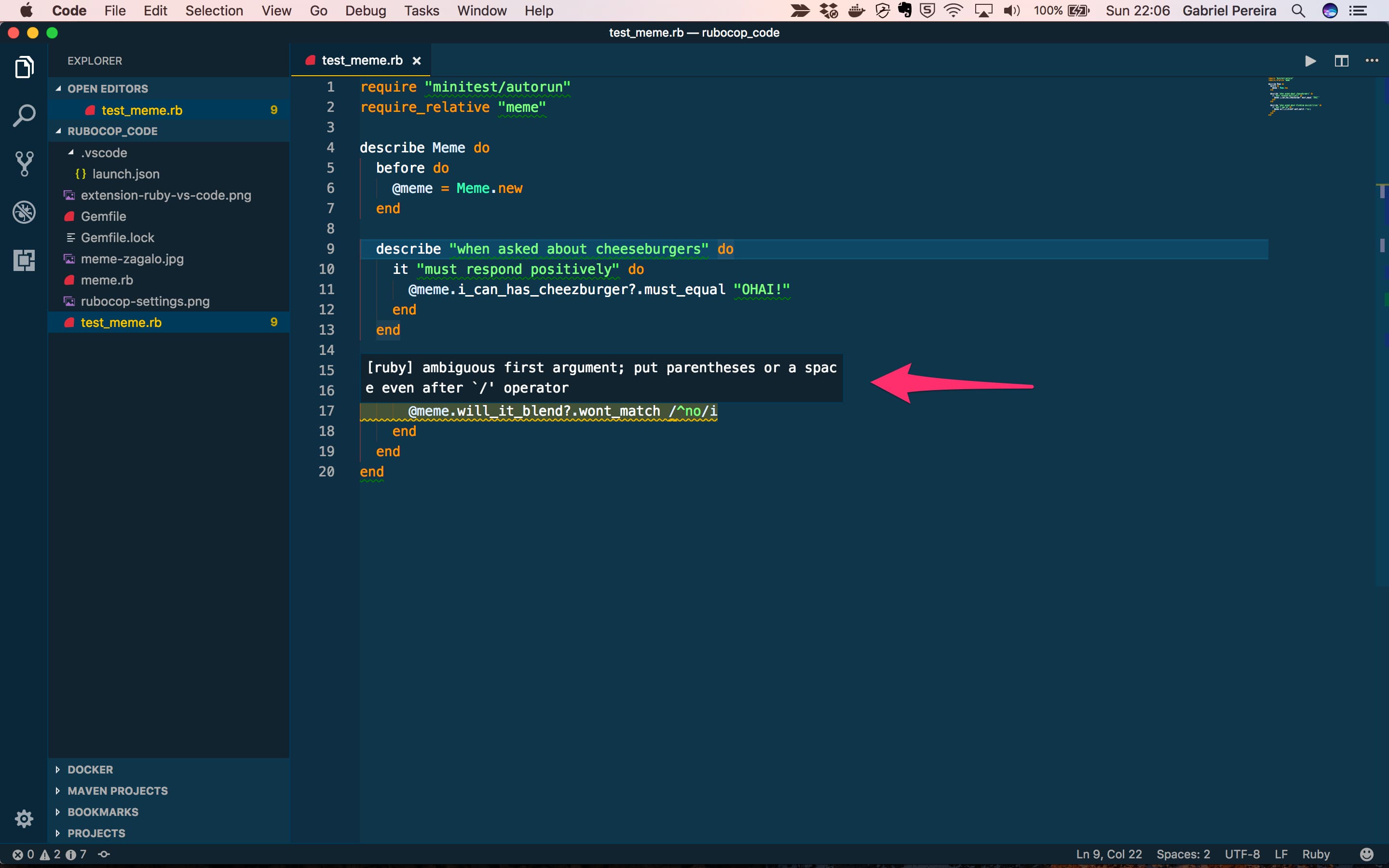The width and height of the screenshot is (1389, 868).
Task: Select UTF-8 encoding in status bar
Action: (1248, 854)
